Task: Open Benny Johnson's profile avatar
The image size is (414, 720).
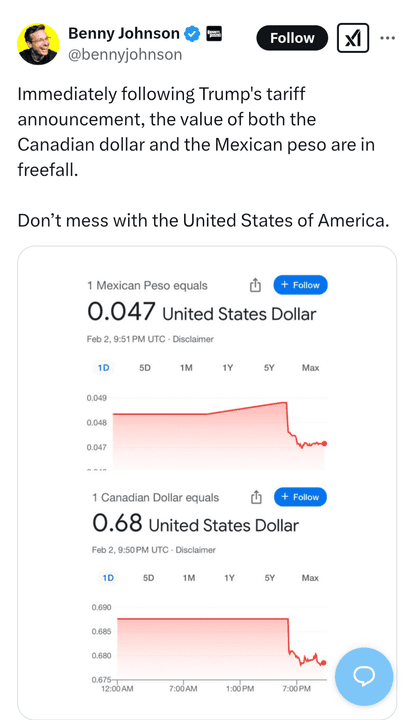Action: [38, 44]
